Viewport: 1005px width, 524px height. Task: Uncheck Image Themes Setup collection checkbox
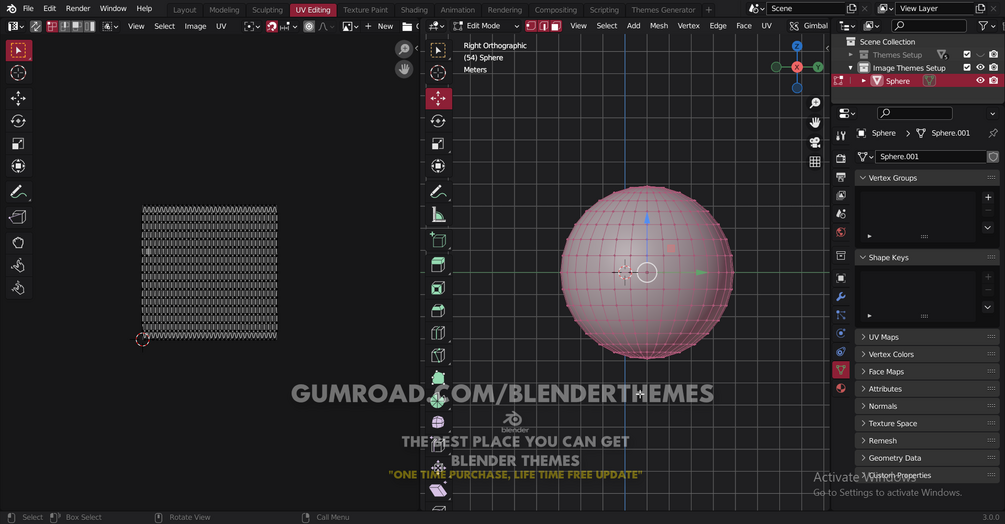(967, 67)
